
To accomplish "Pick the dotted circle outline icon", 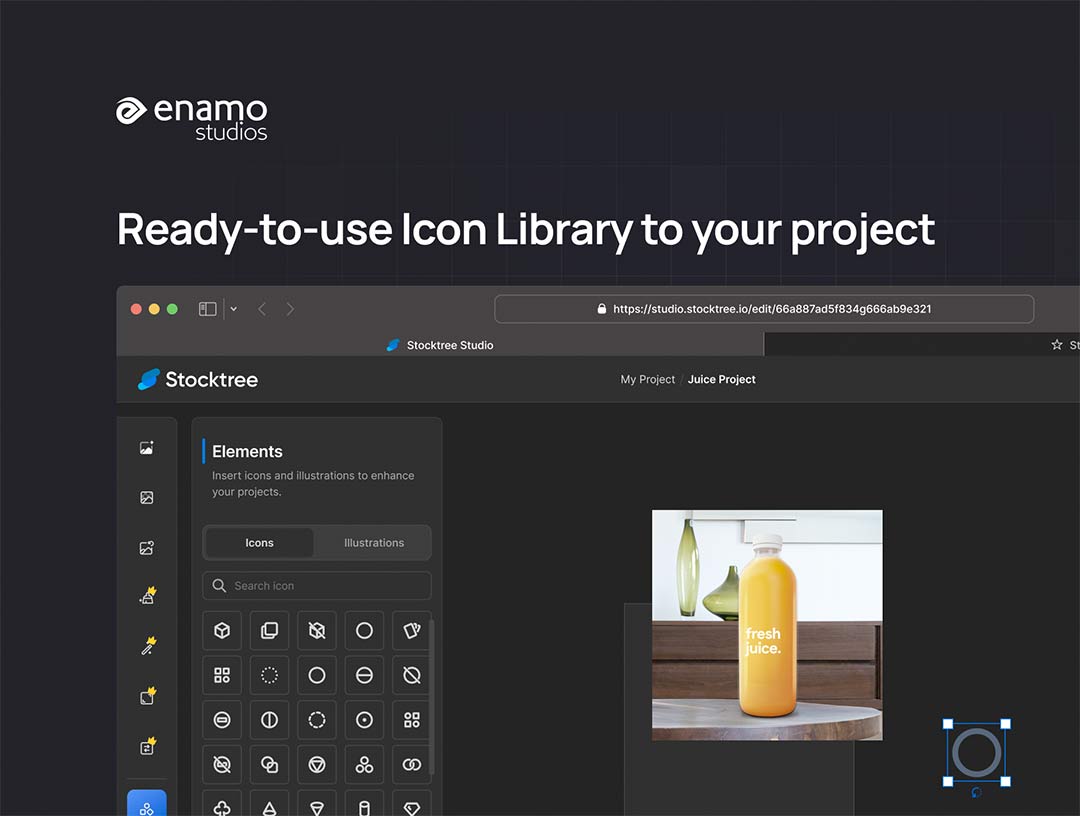I will [269, 676].
